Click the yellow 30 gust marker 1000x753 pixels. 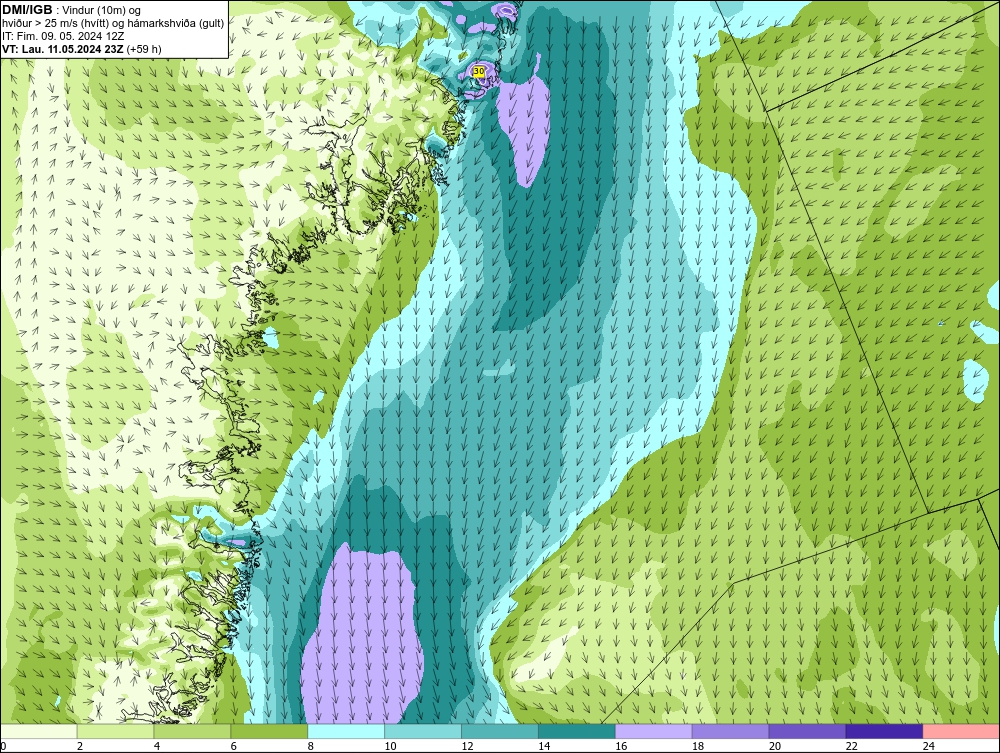point(479,71)
